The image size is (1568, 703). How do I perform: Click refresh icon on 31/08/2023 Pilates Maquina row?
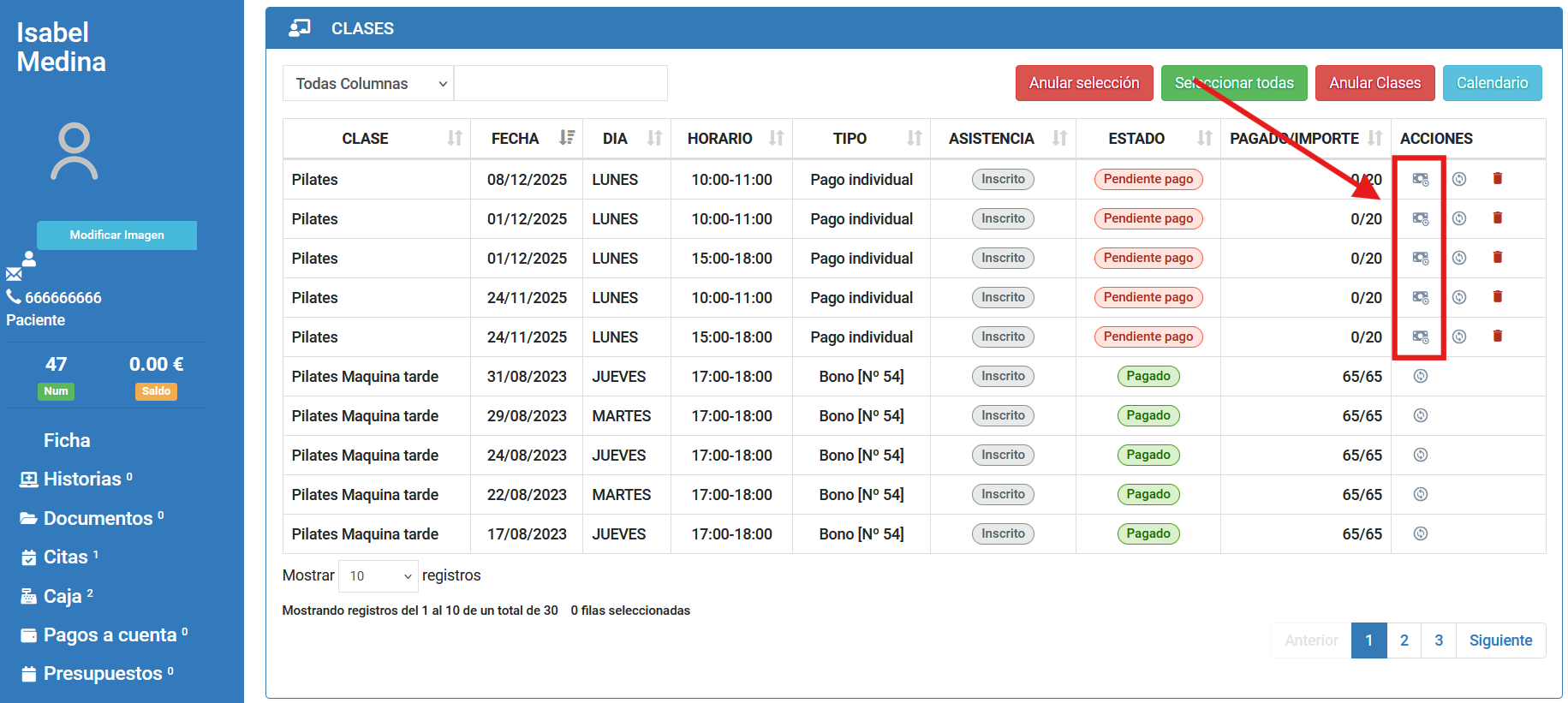pyautogui.click(x=1420, y=376)
